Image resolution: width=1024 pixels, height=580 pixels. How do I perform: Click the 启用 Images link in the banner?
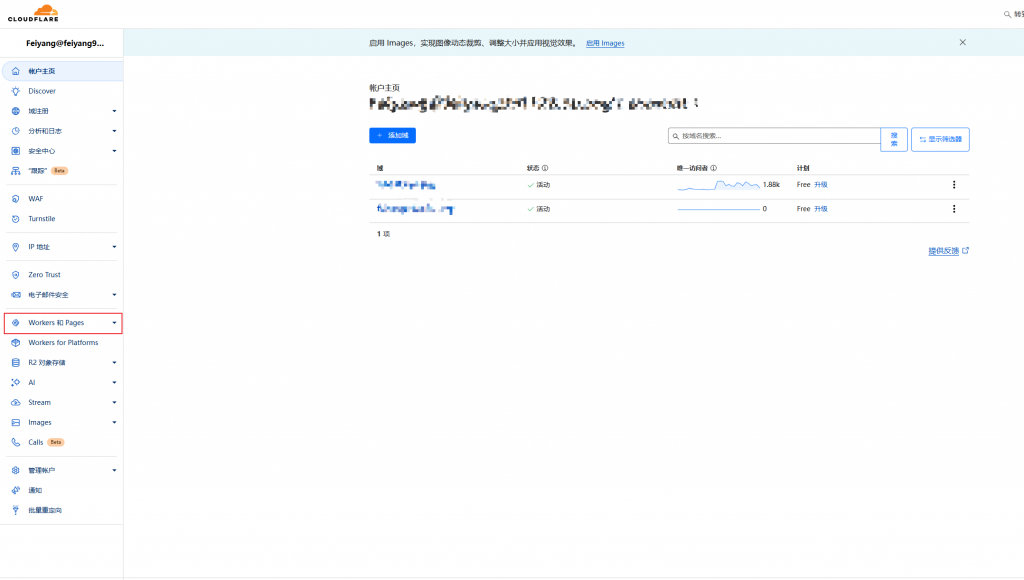pyautogui.click(x=605, y=43)
